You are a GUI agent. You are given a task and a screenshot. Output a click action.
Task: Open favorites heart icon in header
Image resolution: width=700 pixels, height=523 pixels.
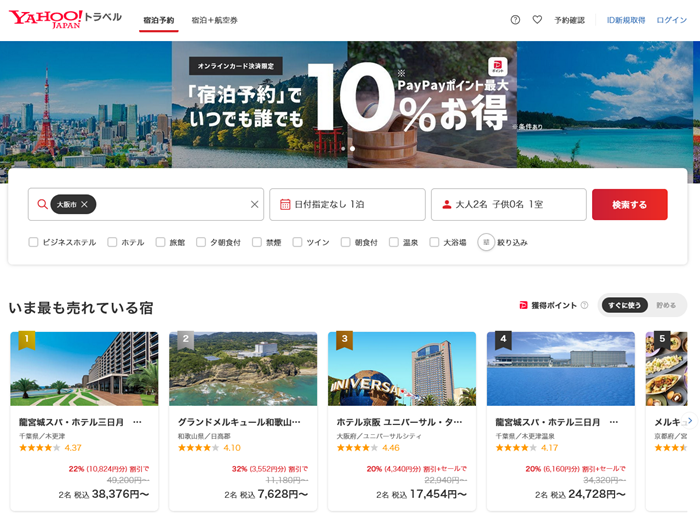pos(537,20)
